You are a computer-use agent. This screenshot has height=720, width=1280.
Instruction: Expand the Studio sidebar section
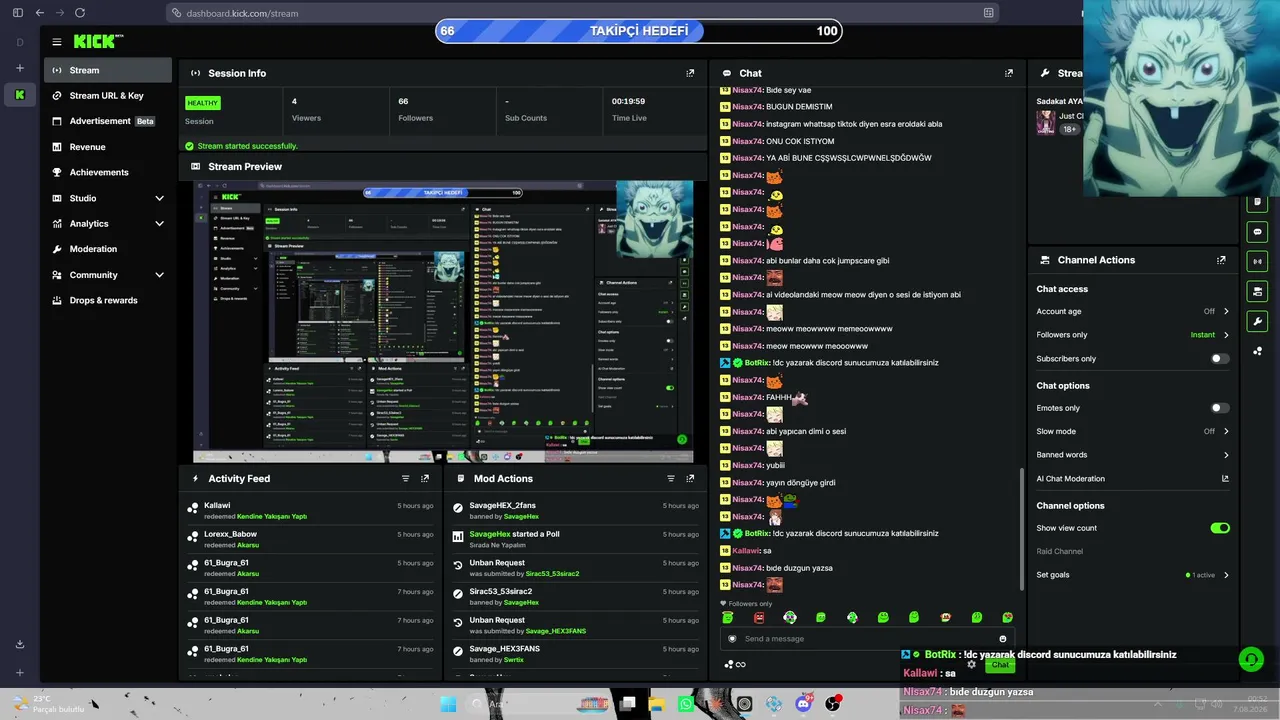[x=108, y=198]
